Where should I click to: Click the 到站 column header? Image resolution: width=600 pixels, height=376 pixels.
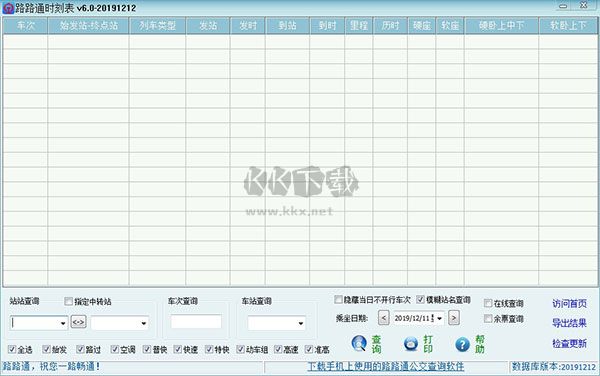click(x=287, y=26)
